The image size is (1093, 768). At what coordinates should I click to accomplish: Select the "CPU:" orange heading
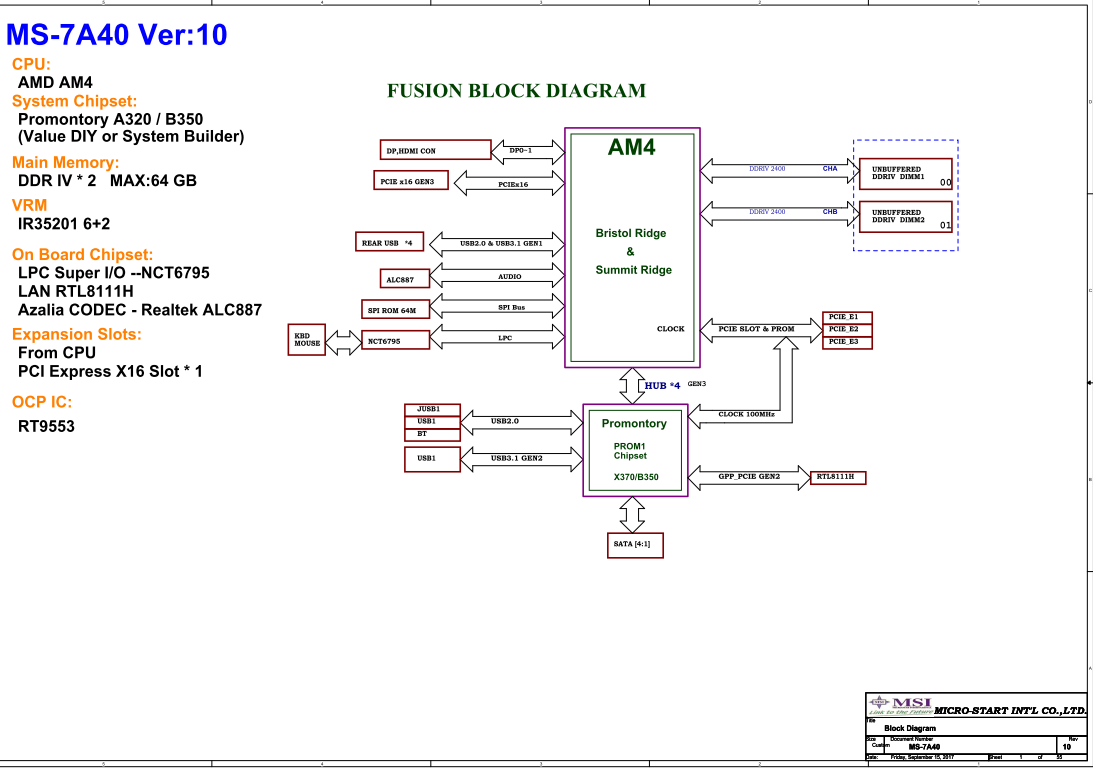tap(31, 64)
